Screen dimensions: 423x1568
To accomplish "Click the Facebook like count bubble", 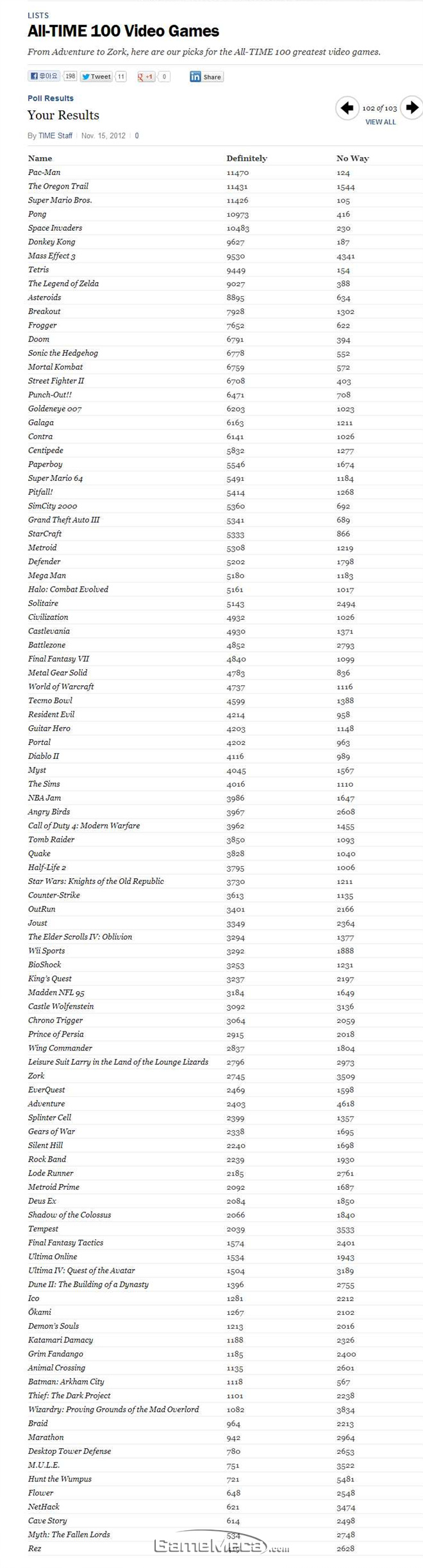I will (x=70, y=76).
